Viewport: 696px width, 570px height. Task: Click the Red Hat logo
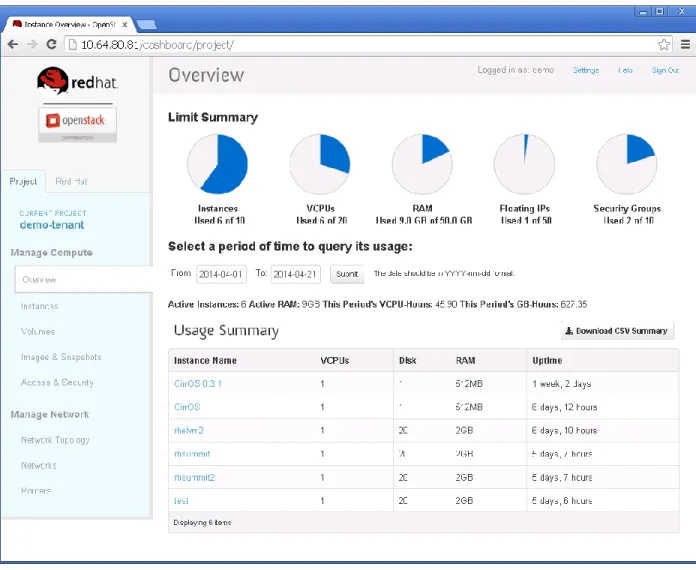click(x=77, y=82)
